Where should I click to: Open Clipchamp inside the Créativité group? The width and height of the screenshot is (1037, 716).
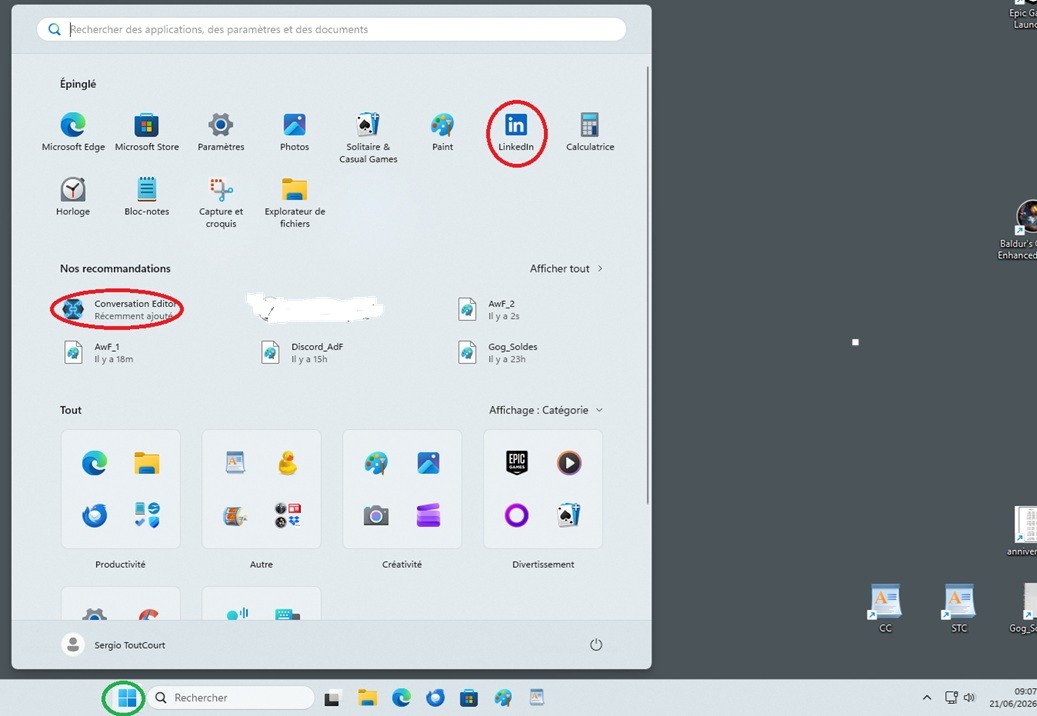(x=429, y=515)
